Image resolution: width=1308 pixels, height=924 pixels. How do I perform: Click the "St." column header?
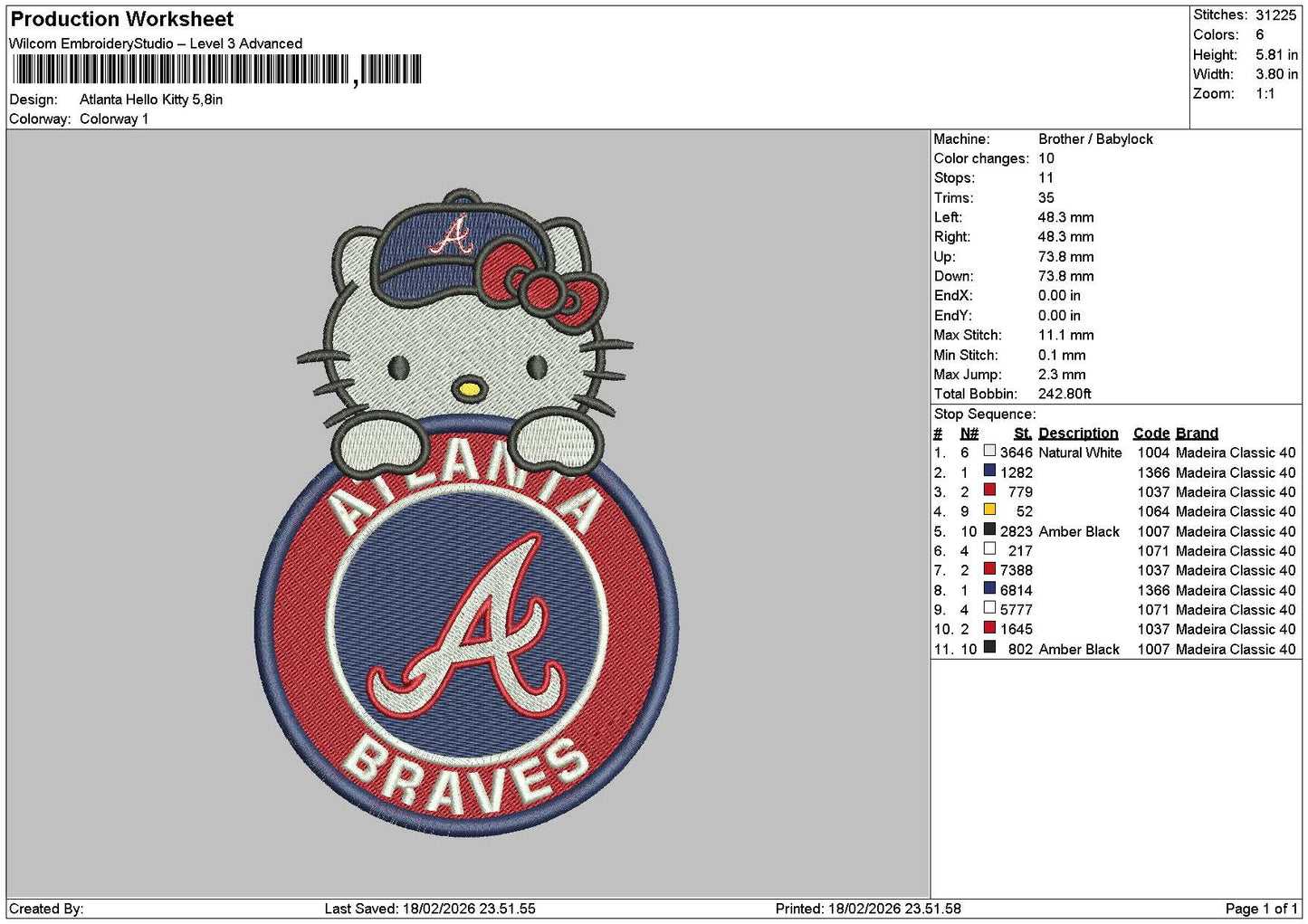point(1023,433)
